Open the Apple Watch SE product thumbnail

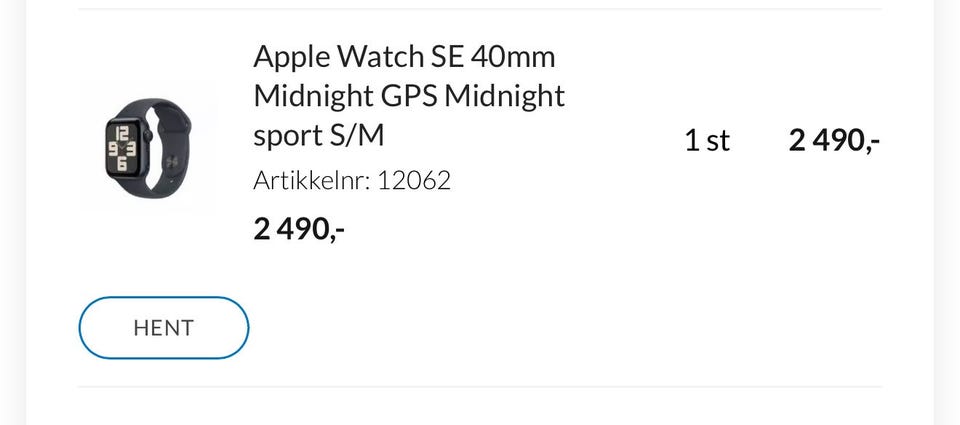[x=147, y=146]
